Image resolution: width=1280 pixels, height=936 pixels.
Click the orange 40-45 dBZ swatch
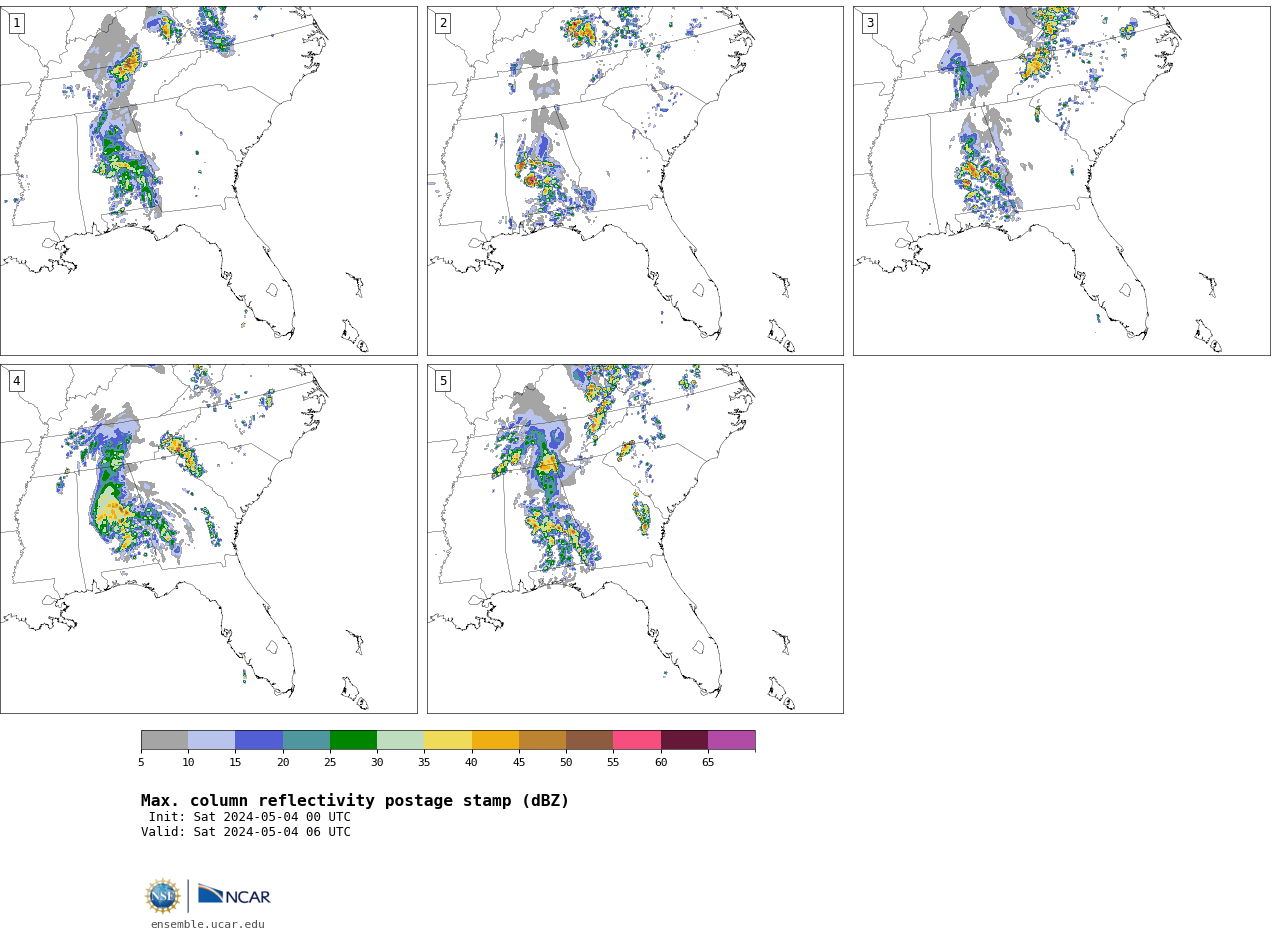(495, 740)
